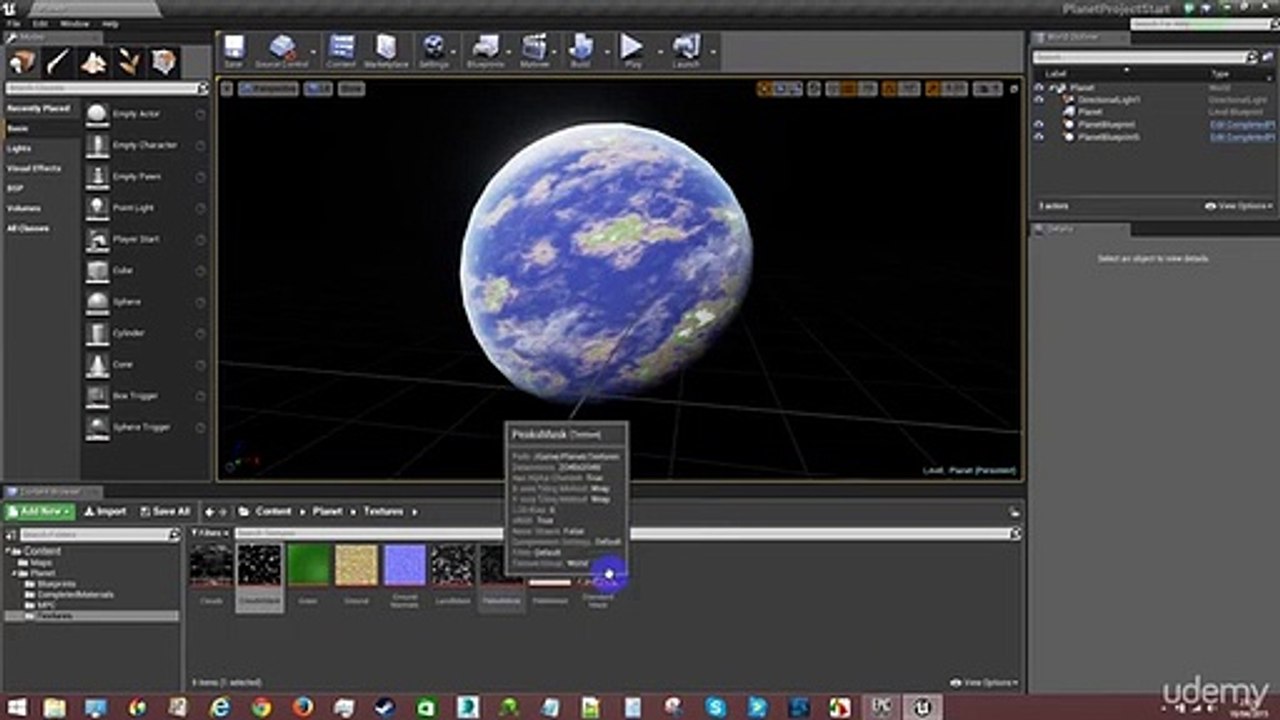
Task: Toggle visibility of Planet world in outliner
Action: tap(1038, 88)
